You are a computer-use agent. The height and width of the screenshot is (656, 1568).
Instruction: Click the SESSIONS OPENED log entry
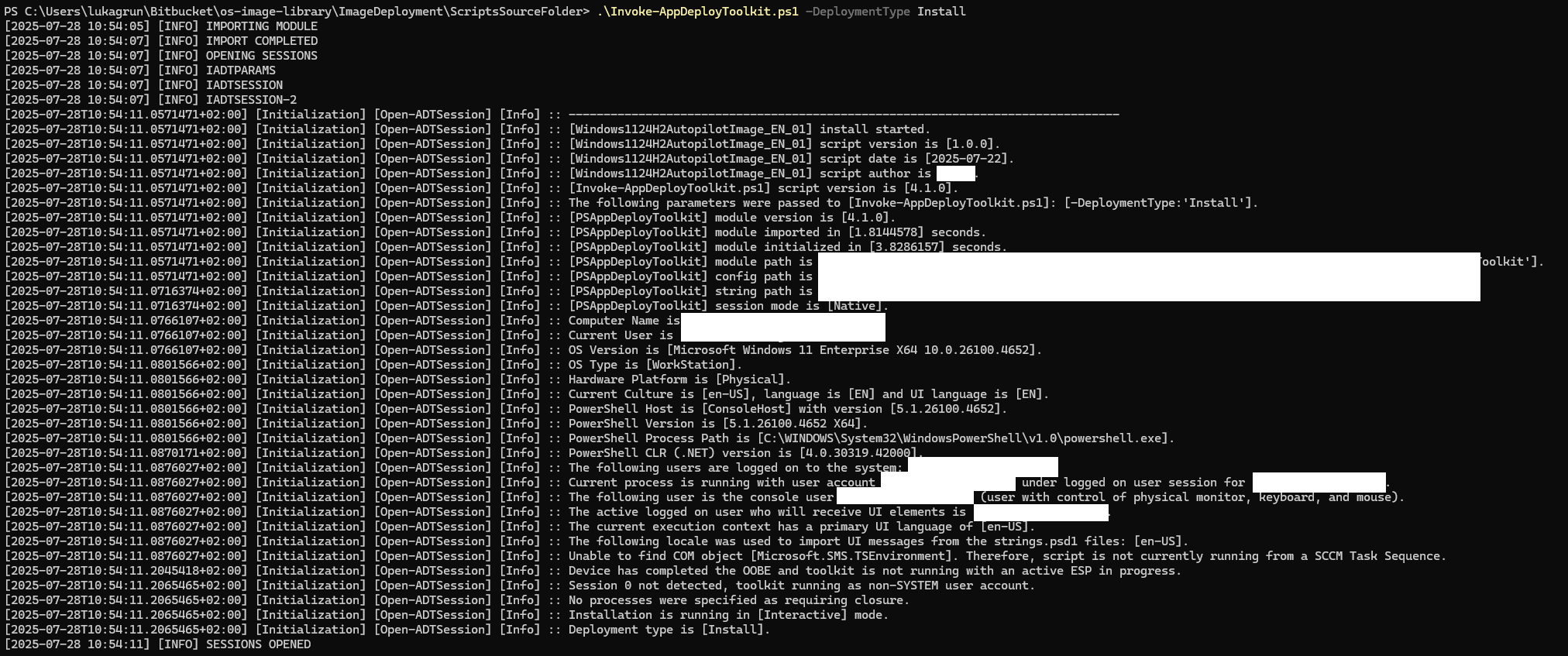pos(258,644)
